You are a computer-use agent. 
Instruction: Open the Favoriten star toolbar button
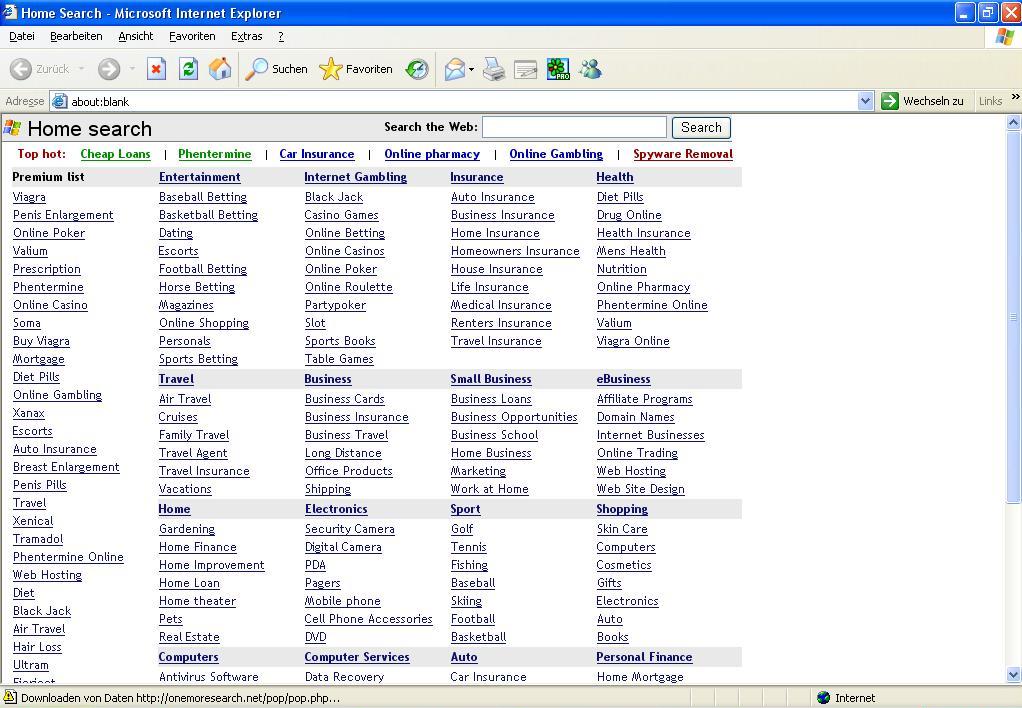click(356, 69)
